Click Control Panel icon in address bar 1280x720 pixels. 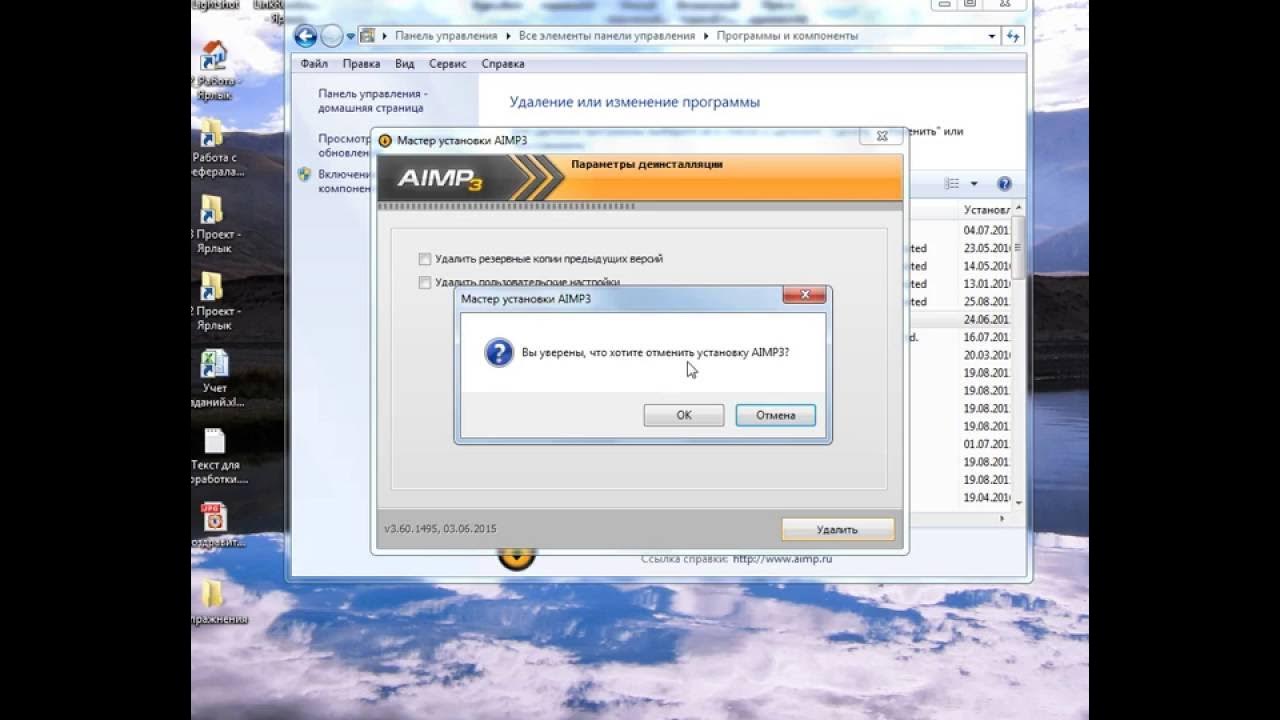coord(368,36)
